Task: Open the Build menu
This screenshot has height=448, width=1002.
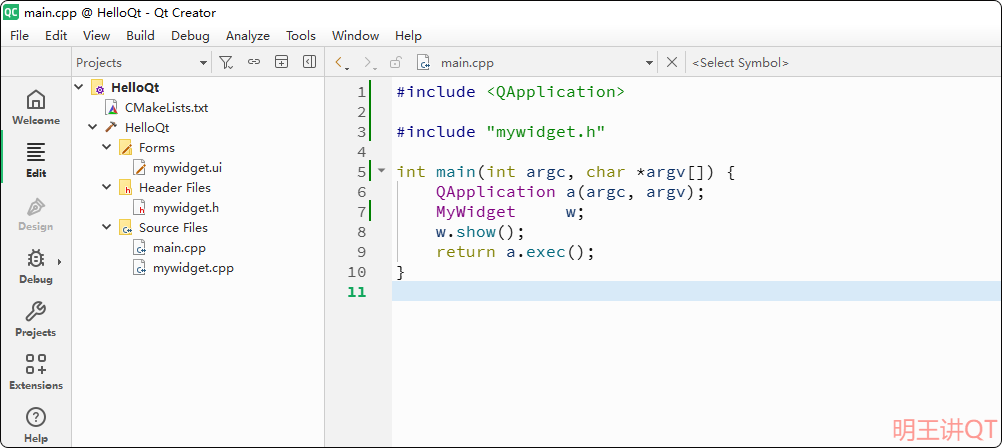Action: pyautogui.click(x=140, y=35)
